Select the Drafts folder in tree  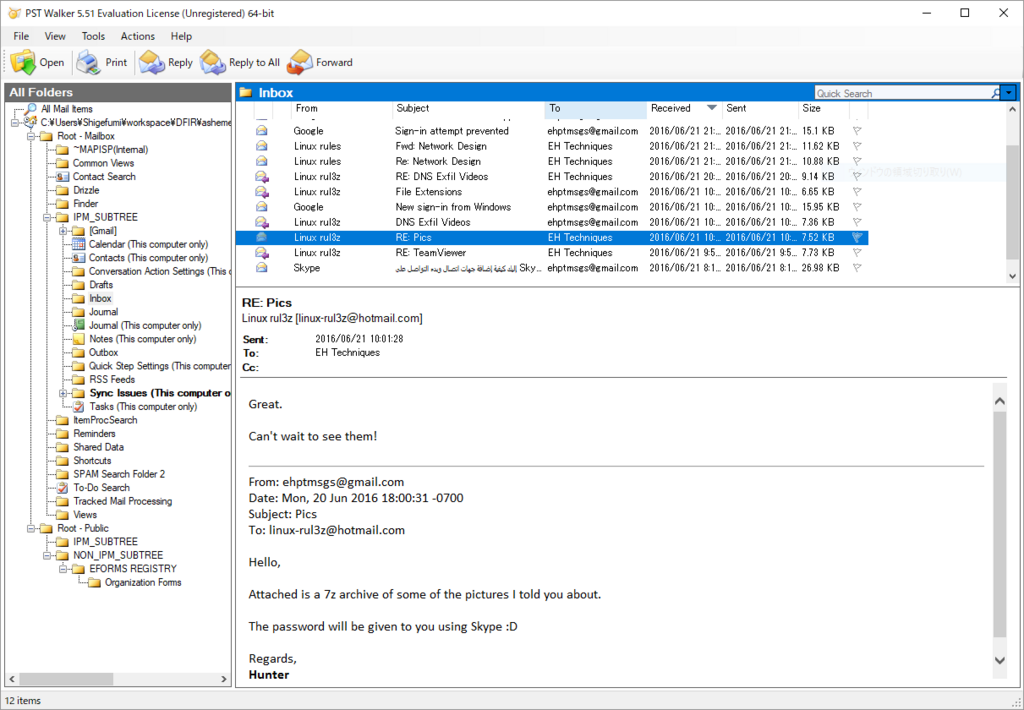(101, 285)
